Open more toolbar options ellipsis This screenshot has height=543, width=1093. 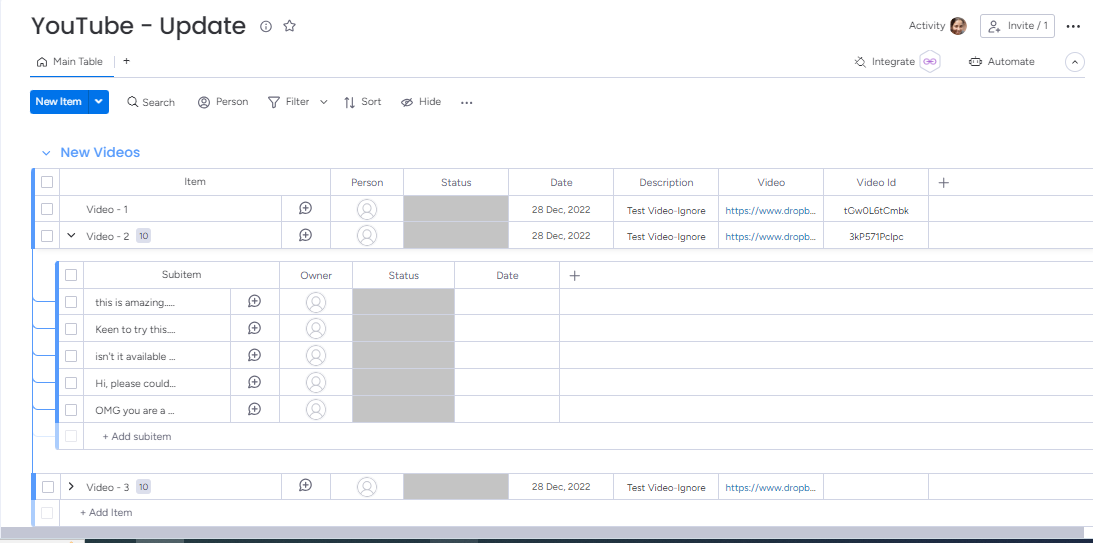pos(466,102)
